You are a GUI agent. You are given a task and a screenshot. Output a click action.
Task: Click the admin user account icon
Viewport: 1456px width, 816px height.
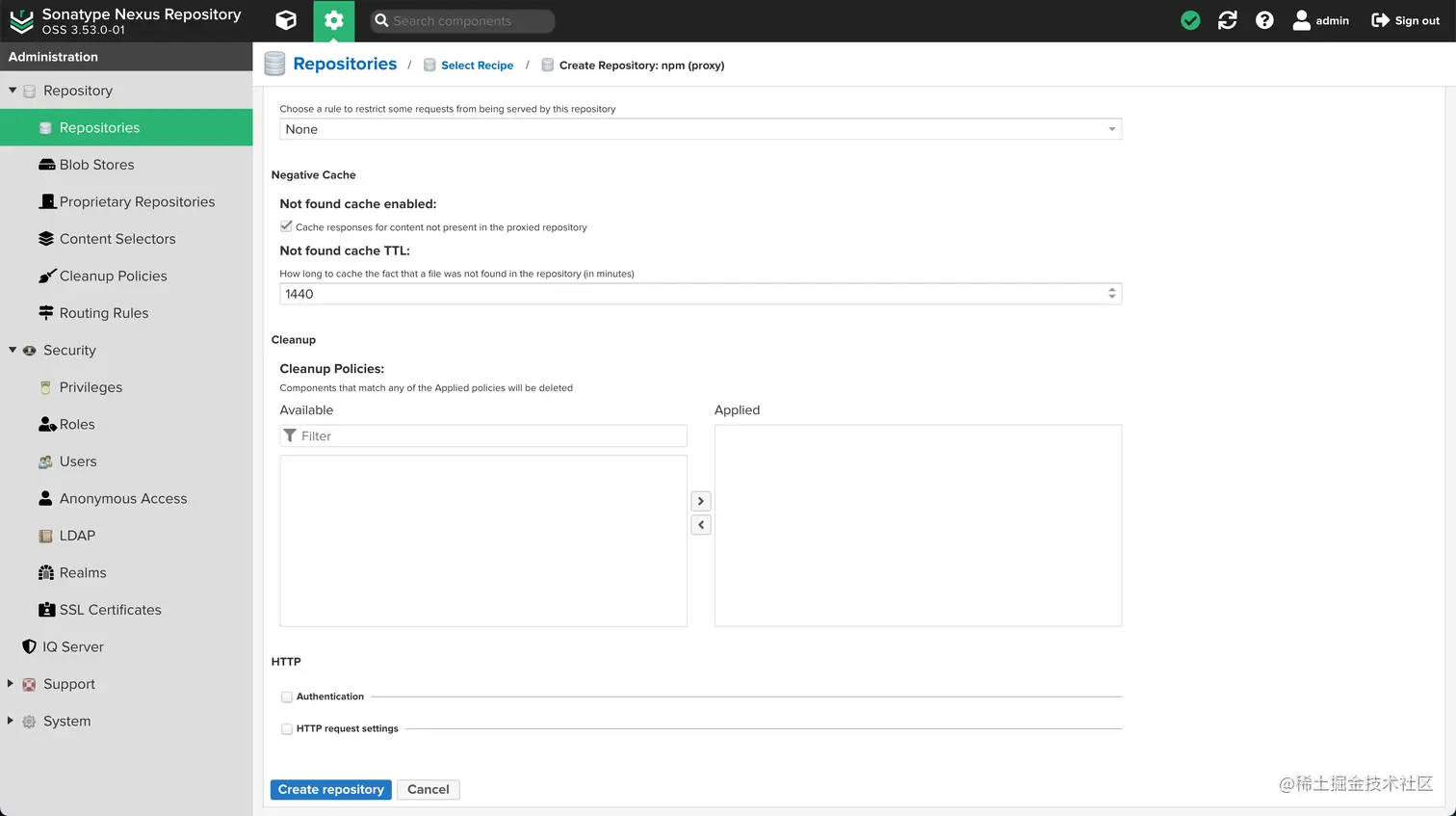click(1301, 20)
